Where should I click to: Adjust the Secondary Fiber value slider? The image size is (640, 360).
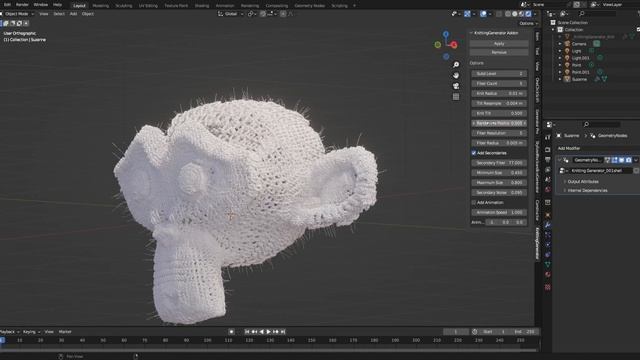click(x=499, y=163)
